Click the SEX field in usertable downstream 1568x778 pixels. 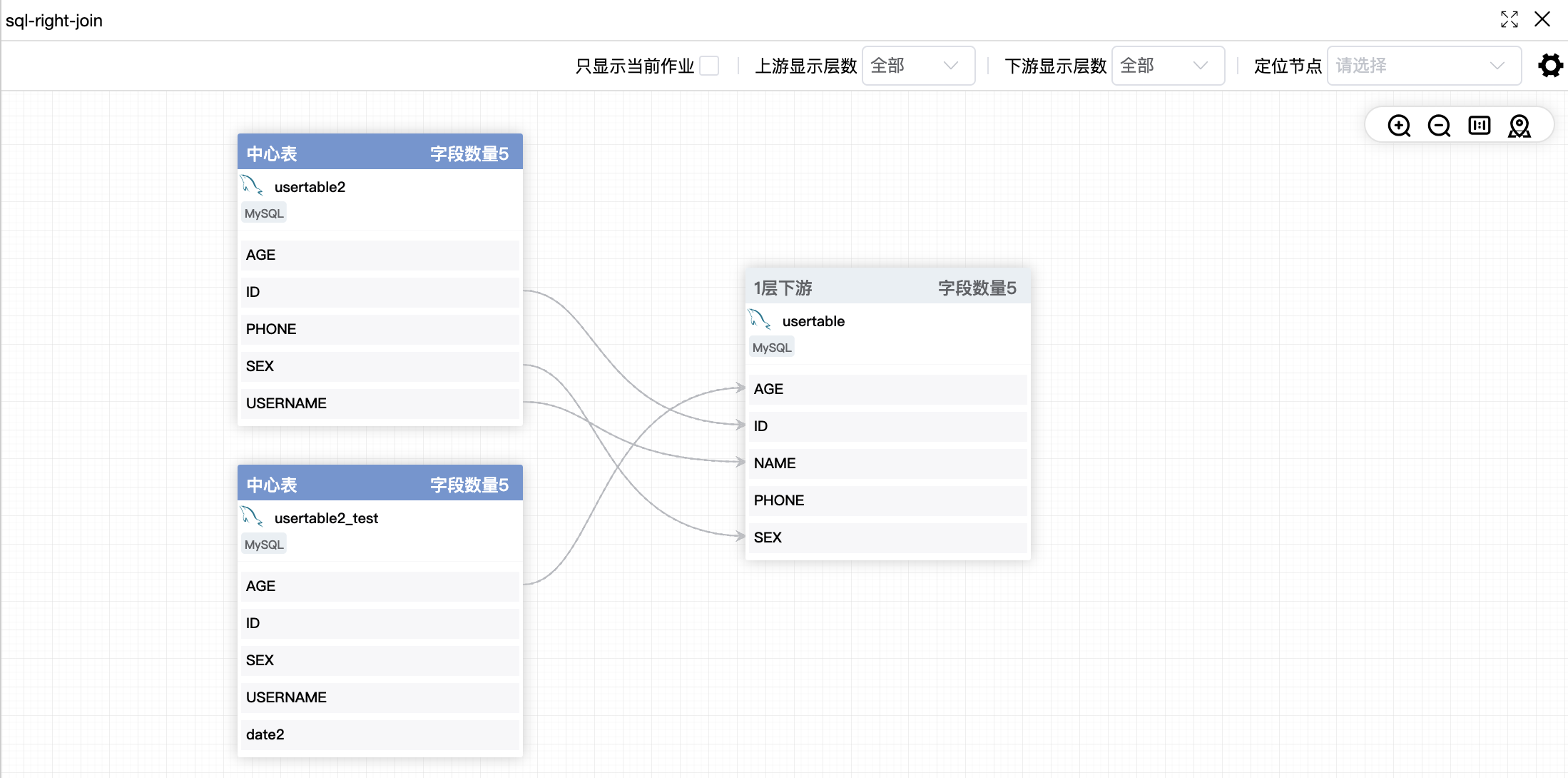click(x=885, y=537)
